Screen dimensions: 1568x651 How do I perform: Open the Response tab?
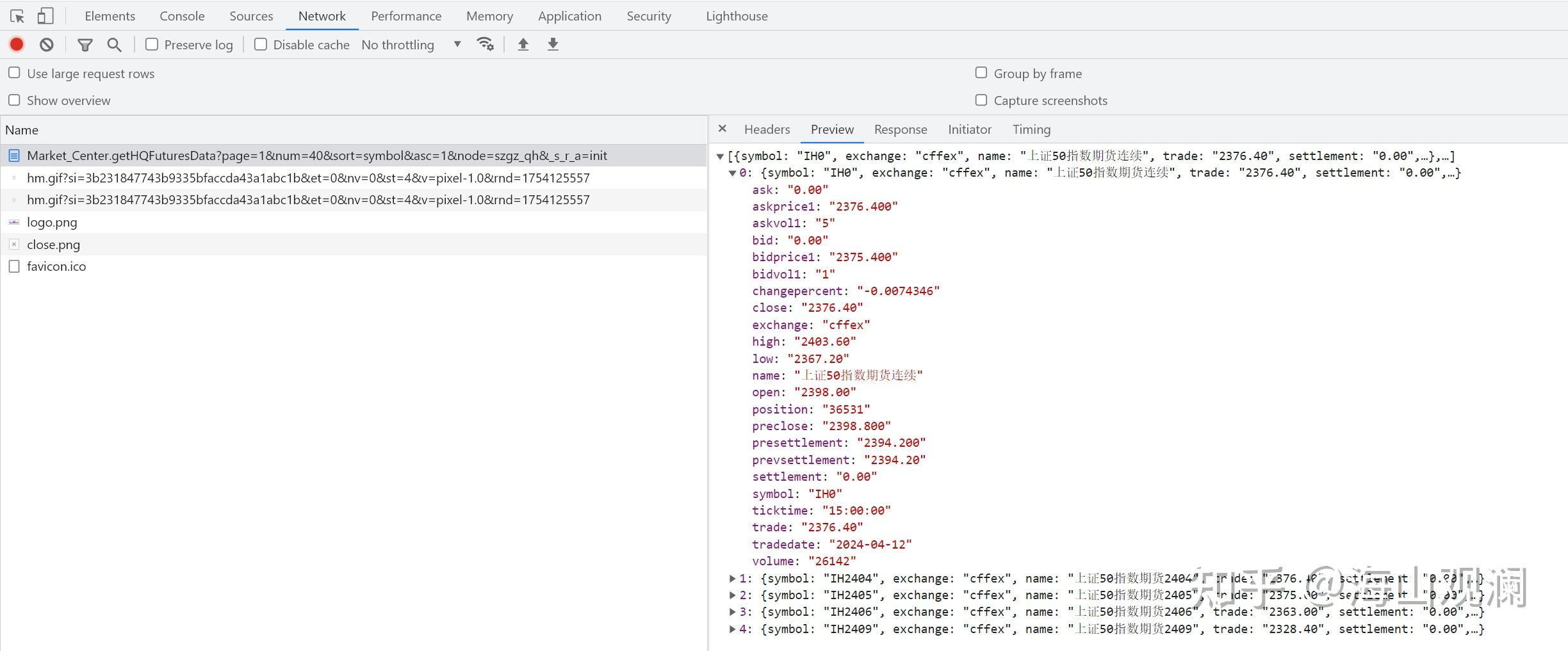click(x=900, y=129)
